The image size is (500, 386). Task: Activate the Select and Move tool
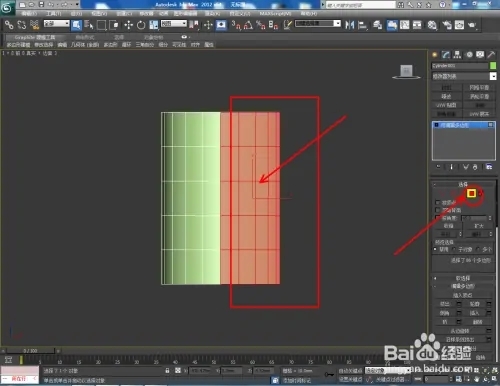click(x=128, y=25)
